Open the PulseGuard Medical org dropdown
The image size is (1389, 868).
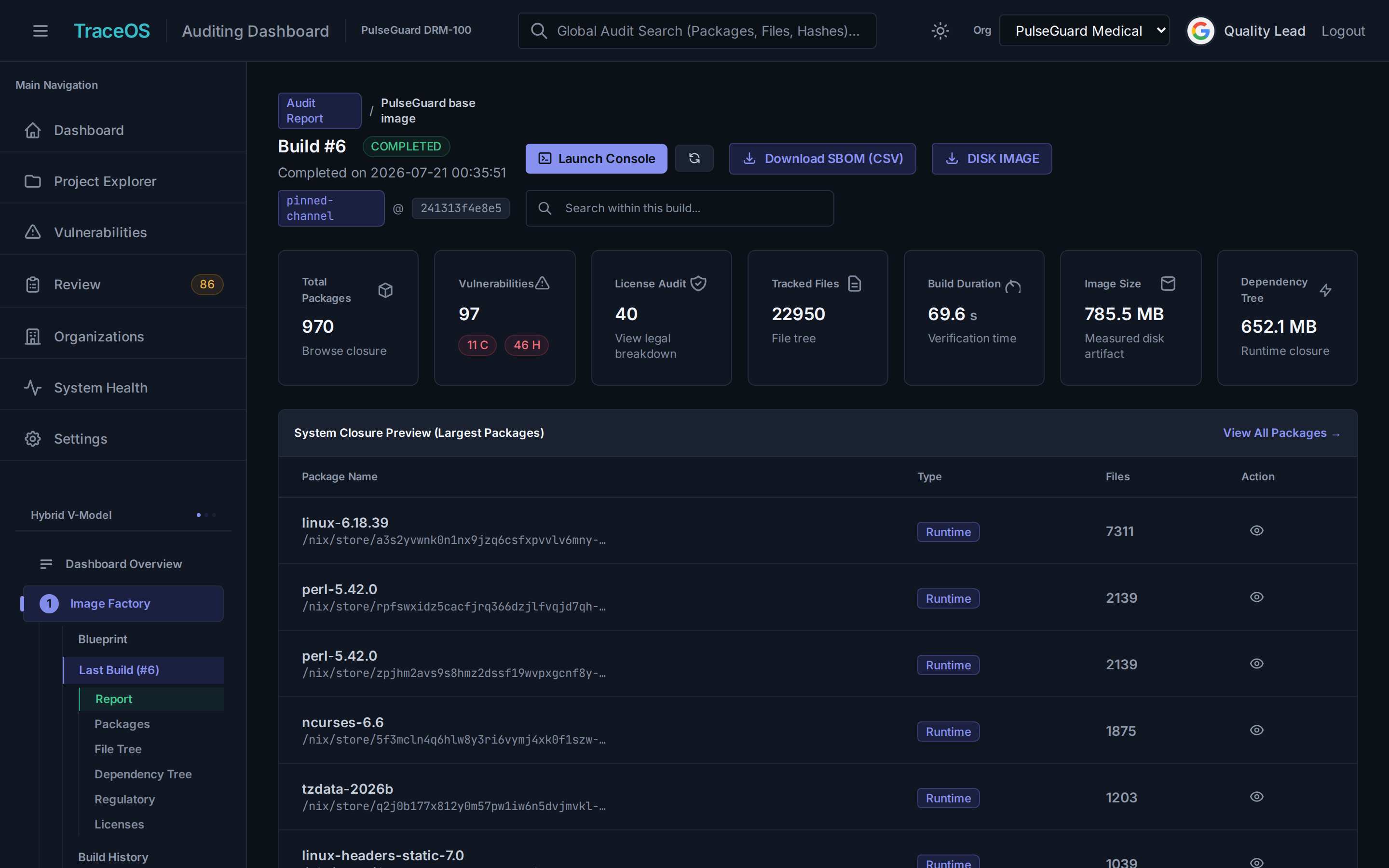(x=1084, y=30)
